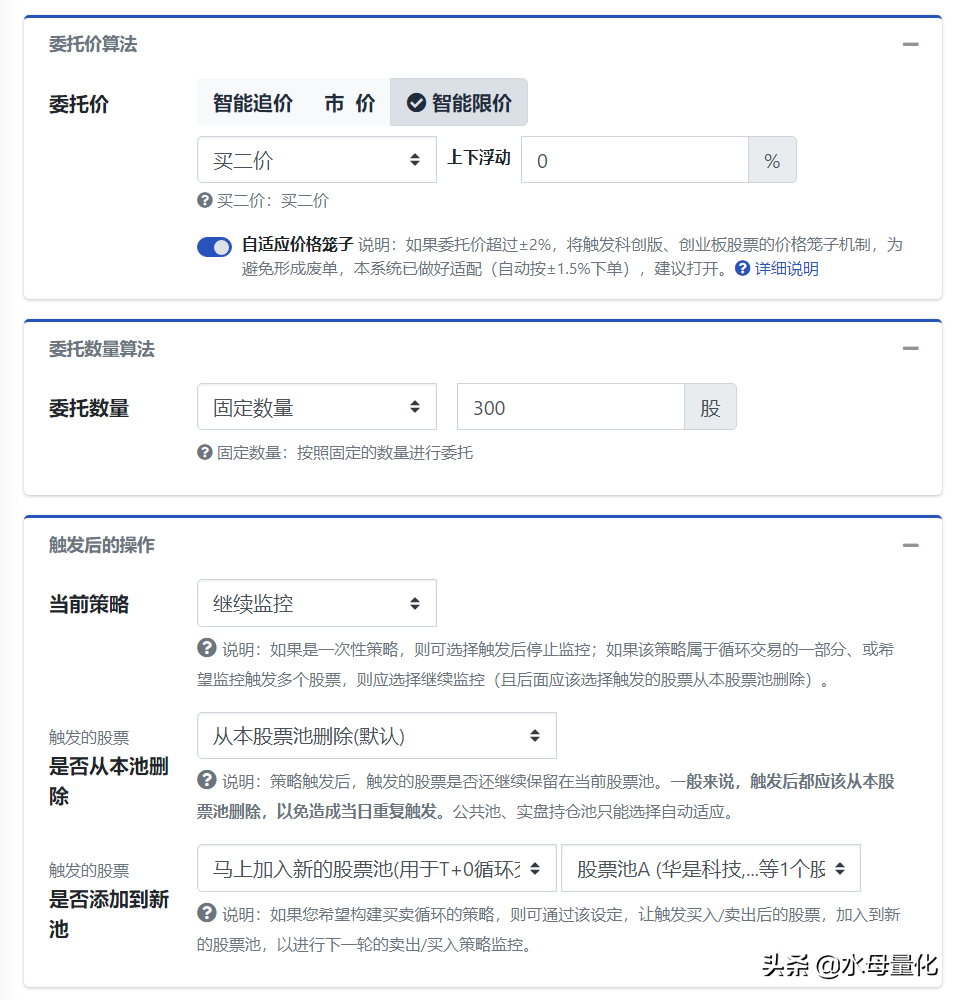Viewport: 960px width, 1000px height.
Task: Click the 委托数量算法 section heading
Action: [102, 349]
